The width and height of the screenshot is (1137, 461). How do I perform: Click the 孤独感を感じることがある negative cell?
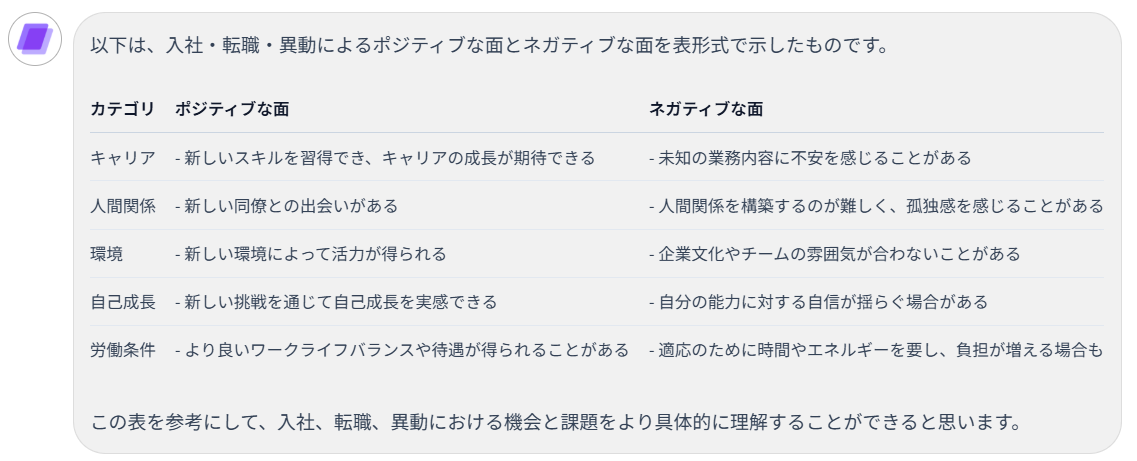(x=876, y=206)
